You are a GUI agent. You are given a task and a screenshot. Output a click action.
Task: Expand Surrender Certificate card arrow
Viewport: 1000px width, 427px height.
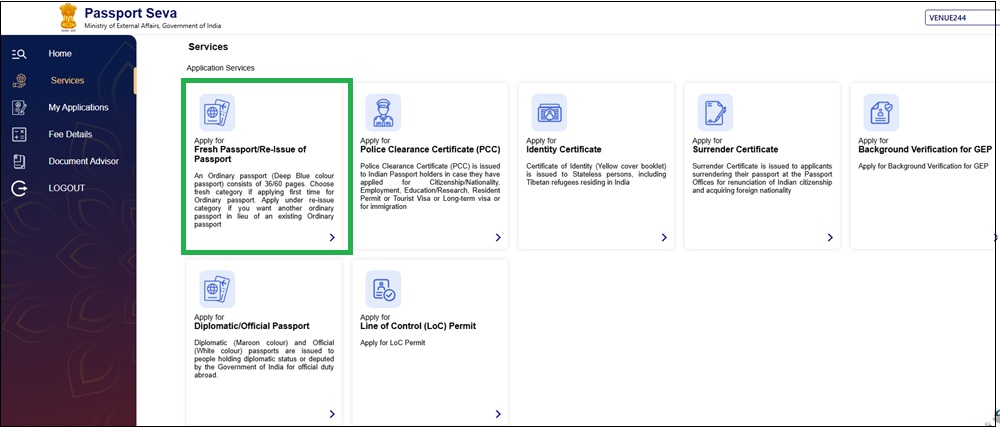[830, 238]
